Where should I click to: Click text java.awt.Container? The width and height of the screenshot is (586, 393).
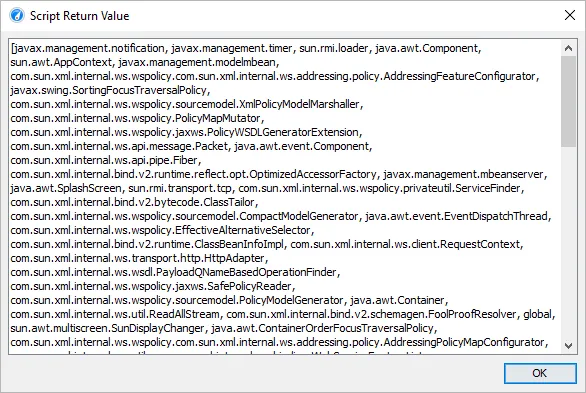(x=398, y=300)
